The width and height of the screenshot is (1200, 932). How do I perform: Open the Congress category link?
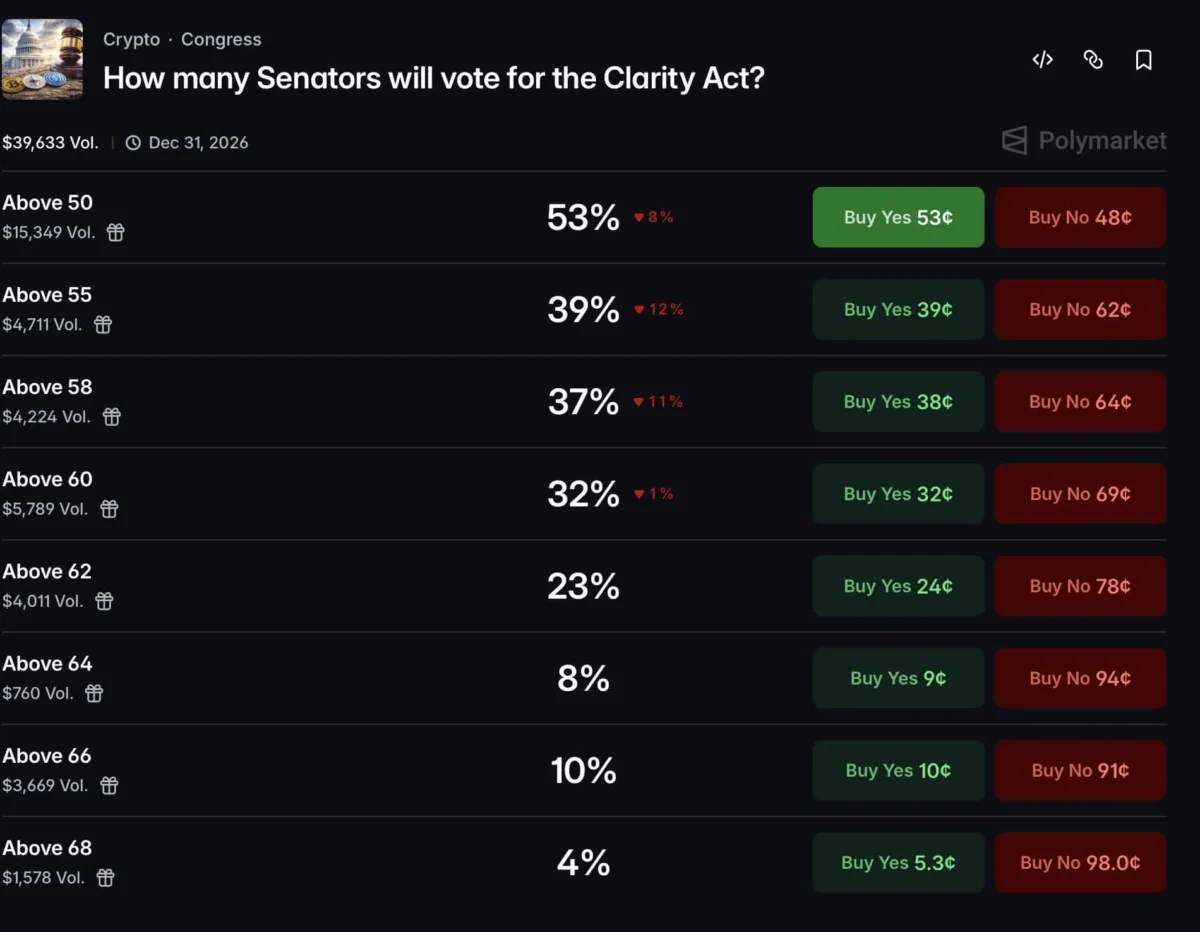coord(221,39)
